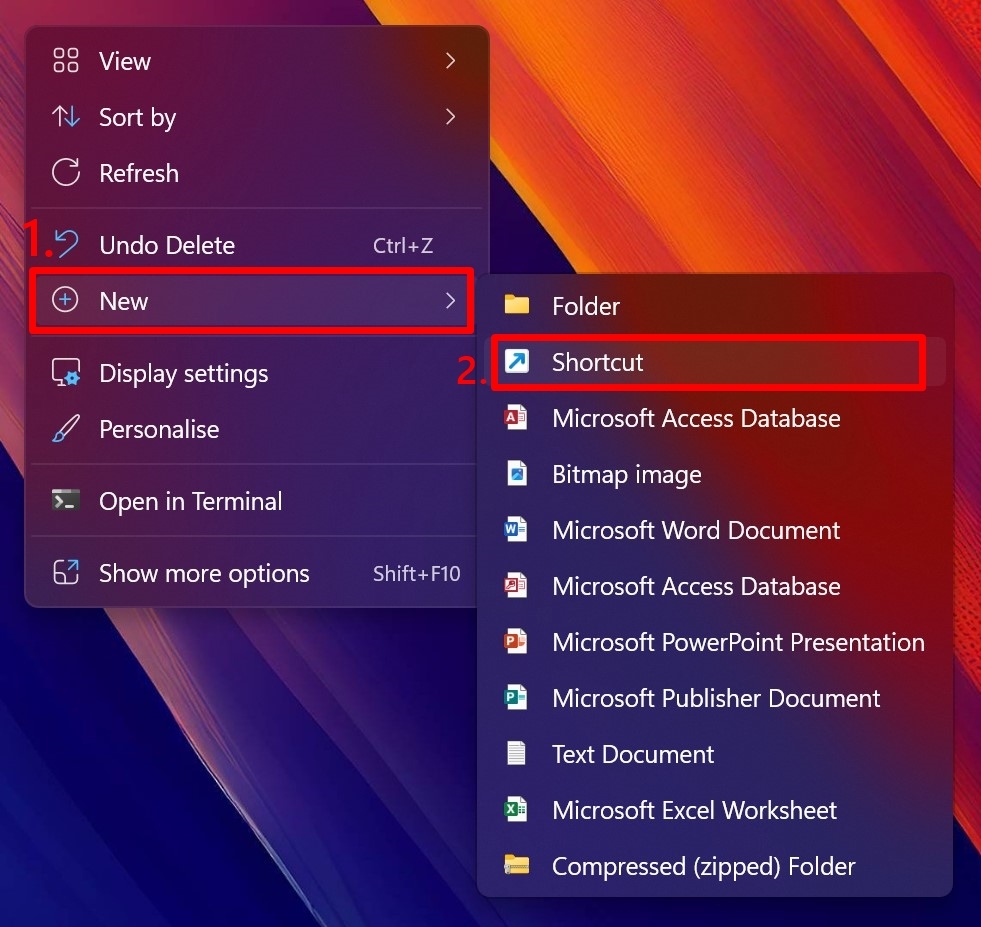This screenshot has height=927, width=981.
Task: Expand the Sort by submenu chevron
Action: tap(450, 117)
